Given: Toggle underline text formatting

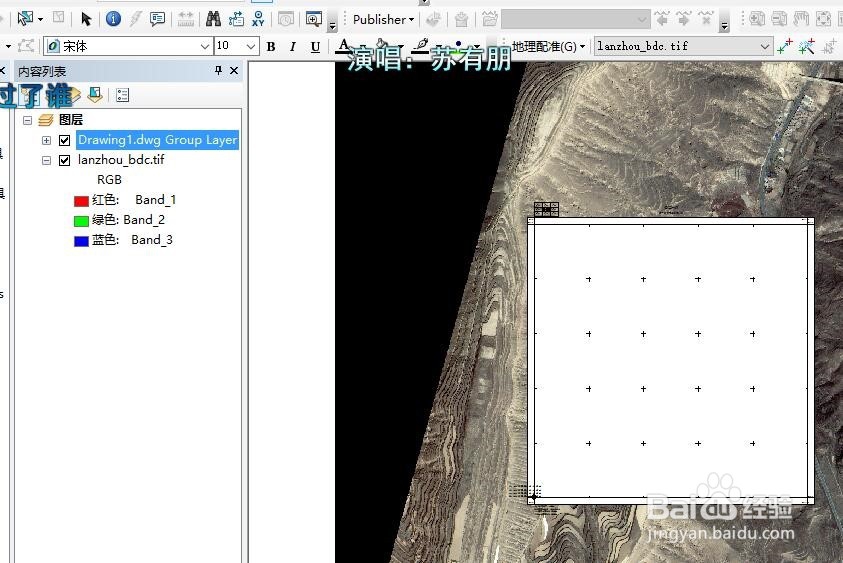Looking at the screenshot, I should [x=315, y=47].
